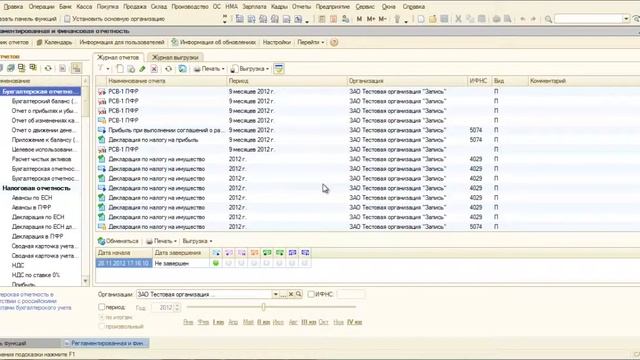Click the search input field in top toolbar
The height and width of the screenshot is (360, 640).
(589, 19)
